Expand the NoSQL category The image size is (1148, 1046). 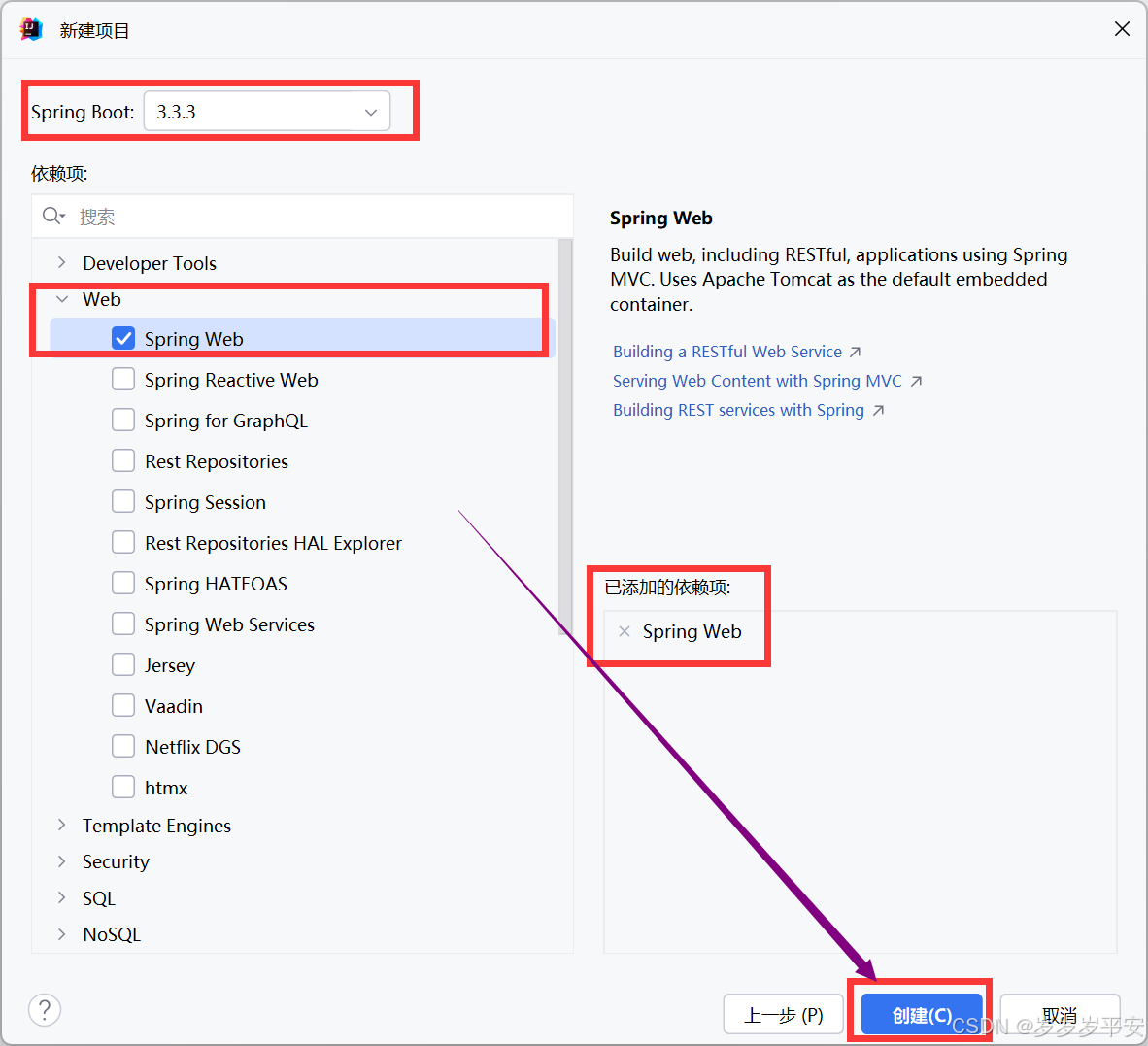click(62, 934)
